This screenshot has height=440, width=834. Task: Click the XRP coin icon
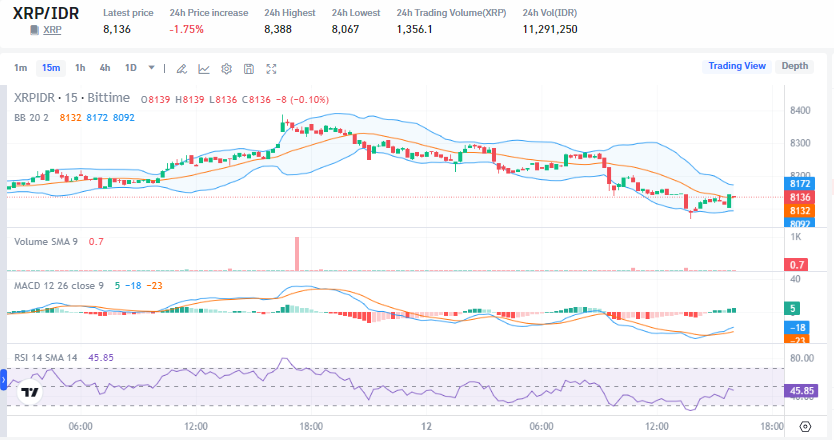pos(35,30)
